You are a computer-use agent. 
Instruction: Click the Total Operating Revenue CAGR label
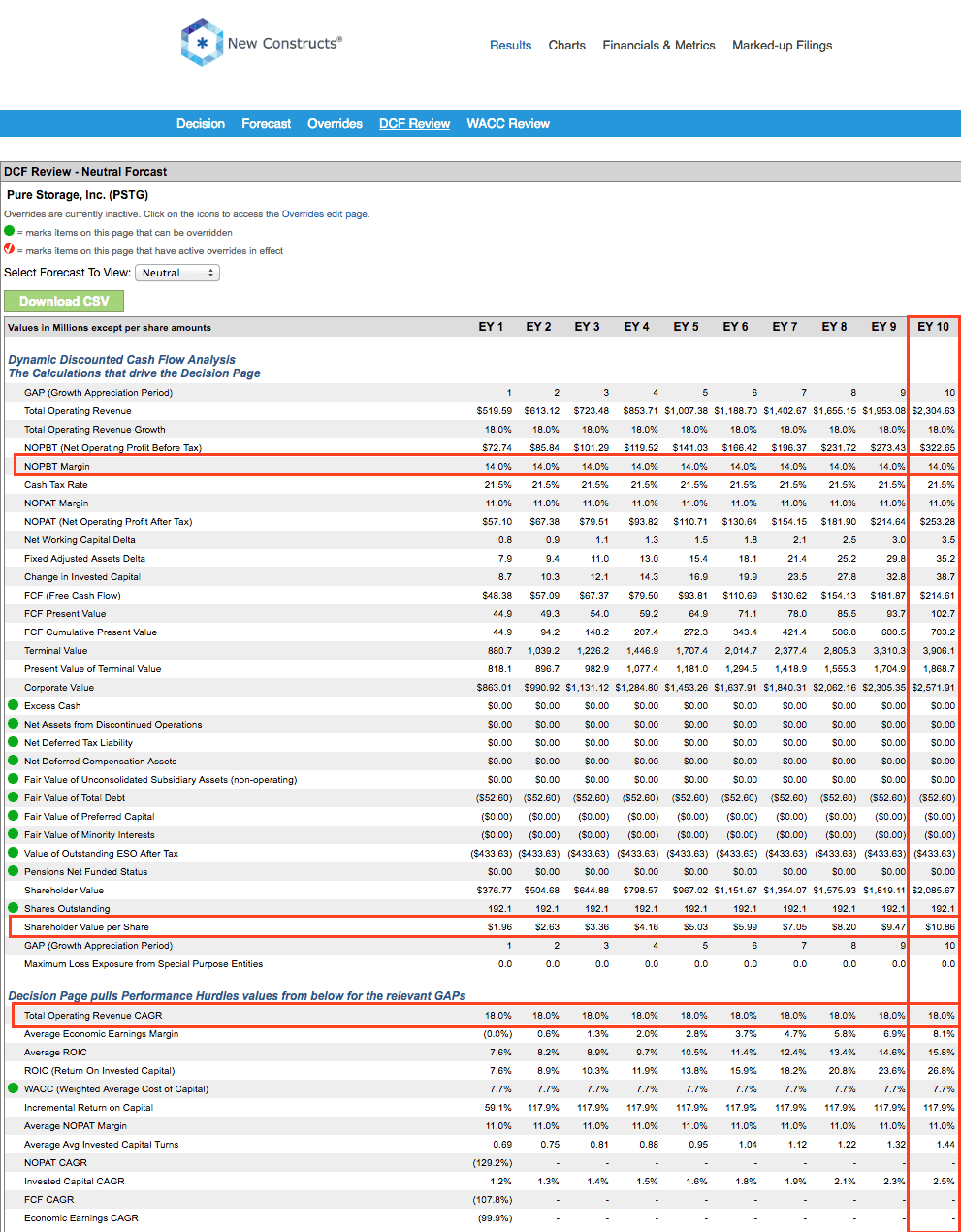[x=93, y=1016]
